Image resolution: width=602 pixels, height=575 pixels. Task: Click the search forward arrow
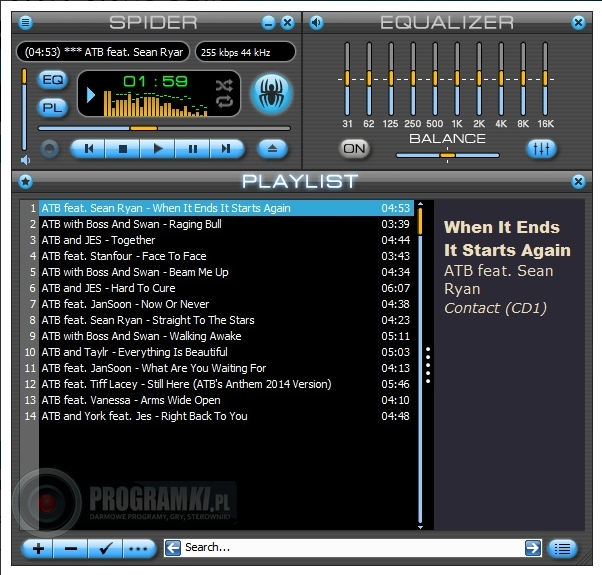click(533, 548)
